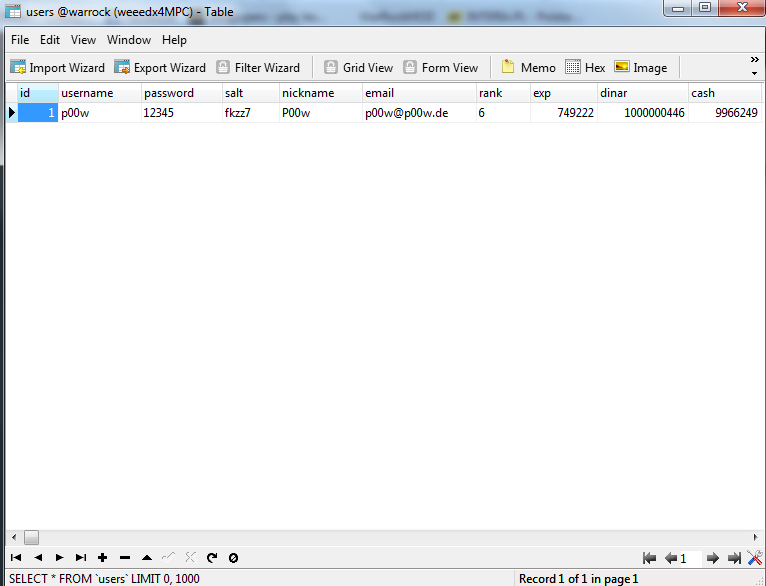Select the dinar cell 1000000446
The height and width of the screenshot is (586, 766).
(x=642, y=113)
